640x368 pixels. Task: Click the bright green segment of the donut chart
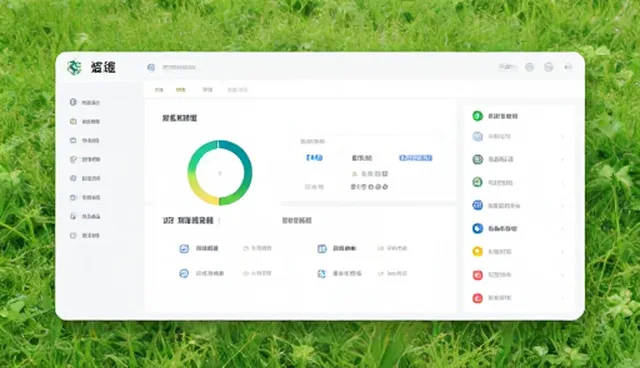[237, 195]
